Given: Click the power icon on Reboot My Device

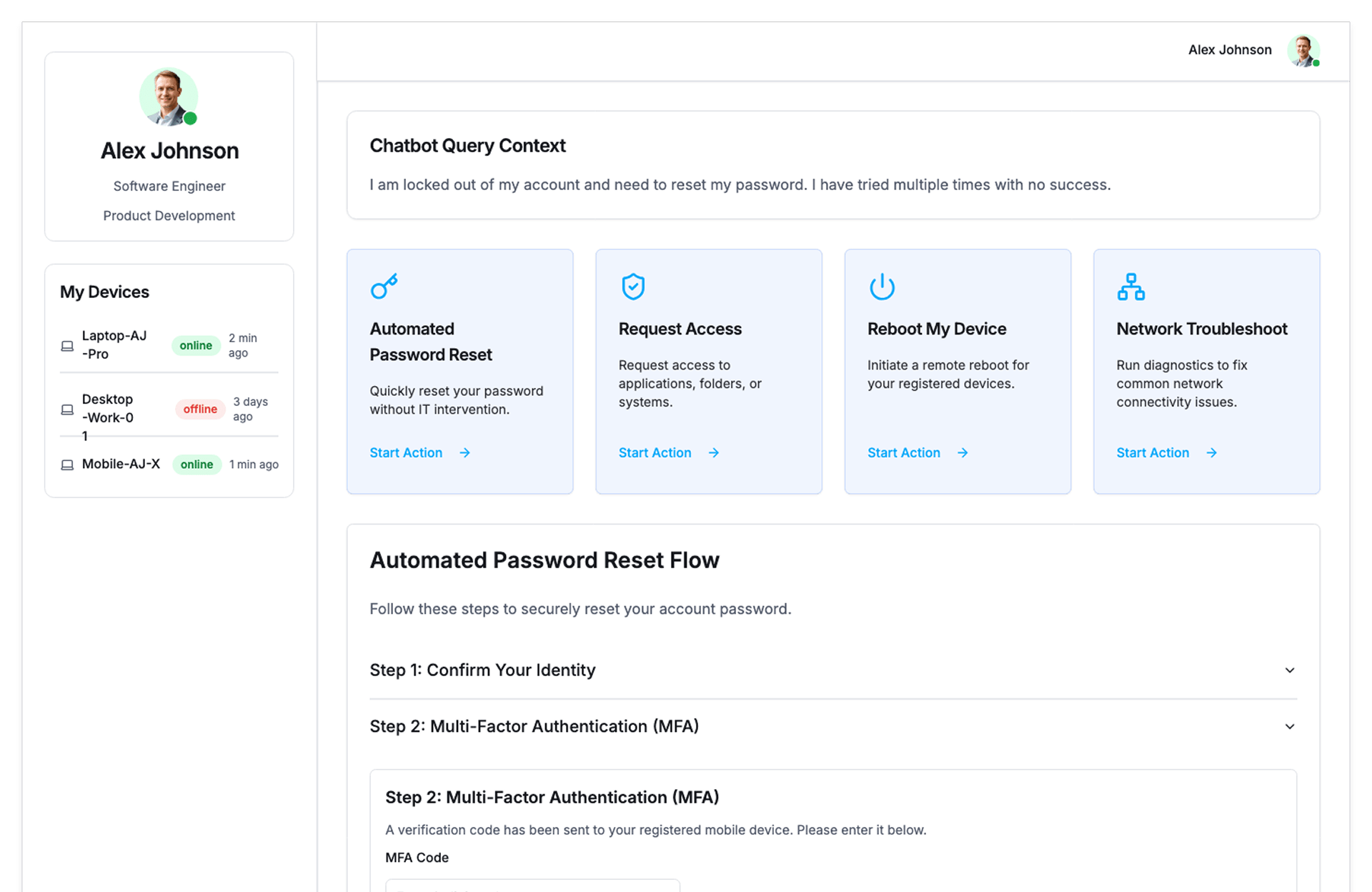Looking at the screenshot, I should pyautogui.click(x=882, y=287).
